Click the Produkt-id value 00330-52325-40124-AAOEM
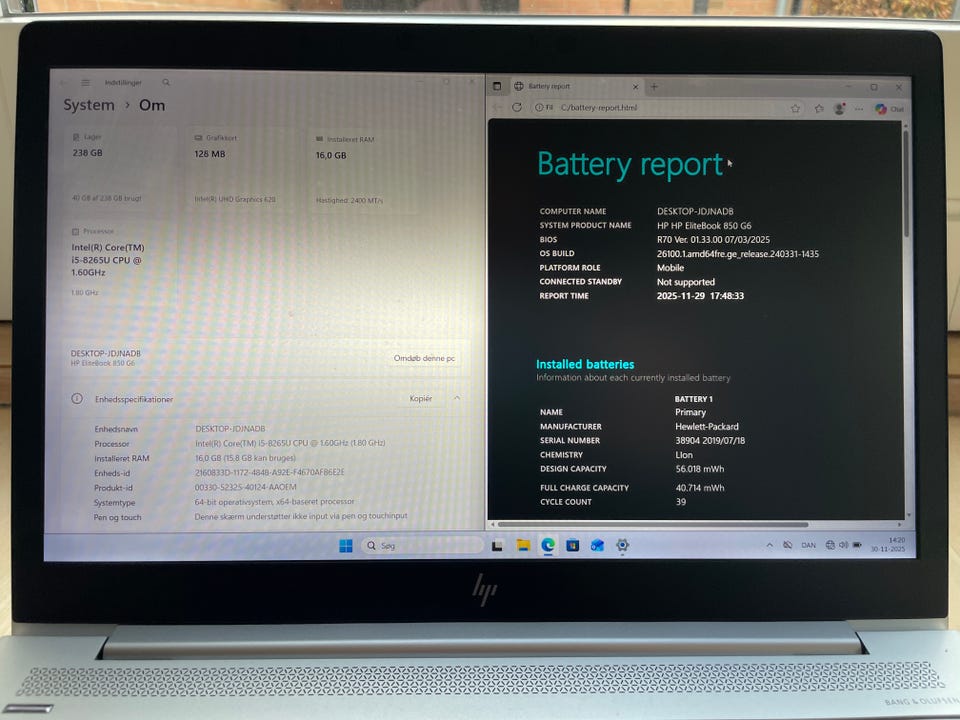This screenshot has height=720, width=960. (x=246, y=487)
